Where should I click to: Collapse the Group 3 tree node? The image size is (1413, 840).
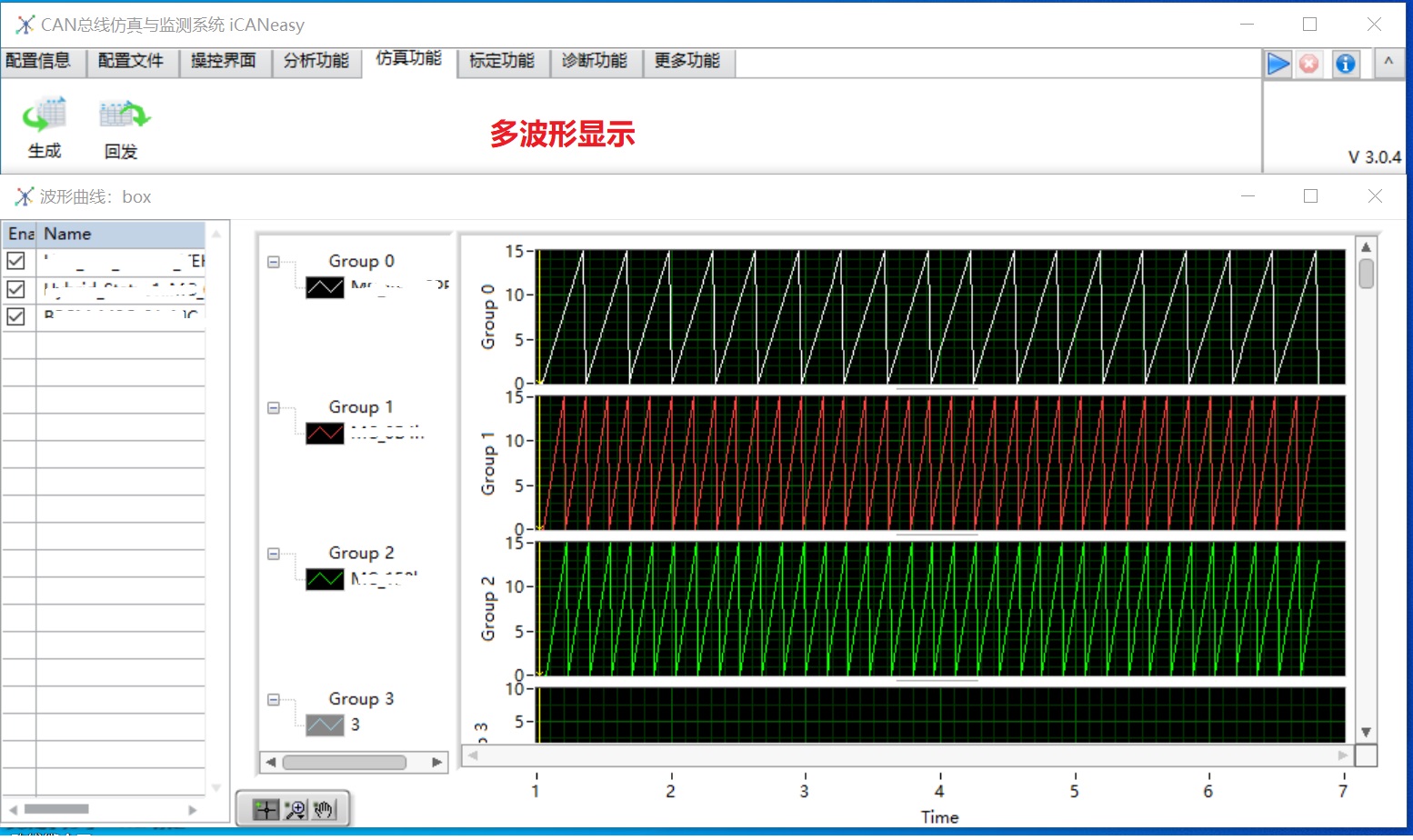coord(273,700)
